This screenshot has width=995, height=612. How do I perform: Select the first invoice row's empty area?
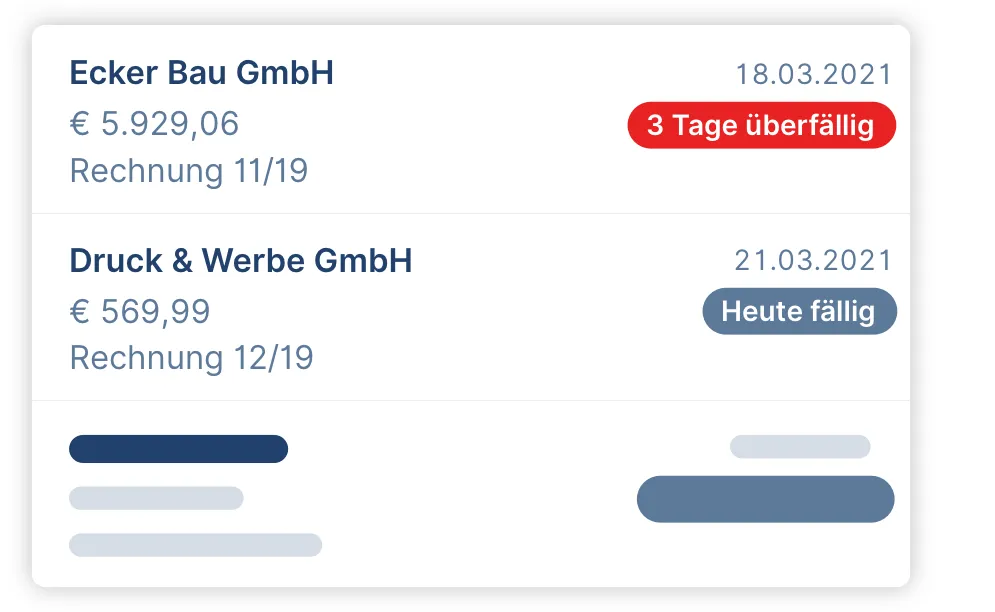(471, 119)
